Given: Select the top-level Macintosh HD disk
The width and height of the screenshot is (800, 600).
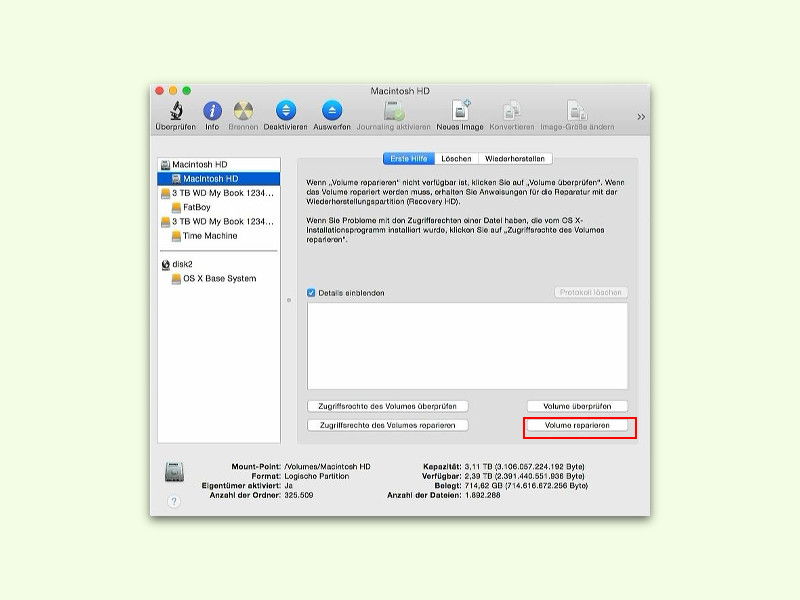Looking at the screenshot, I should pos(219,164).
